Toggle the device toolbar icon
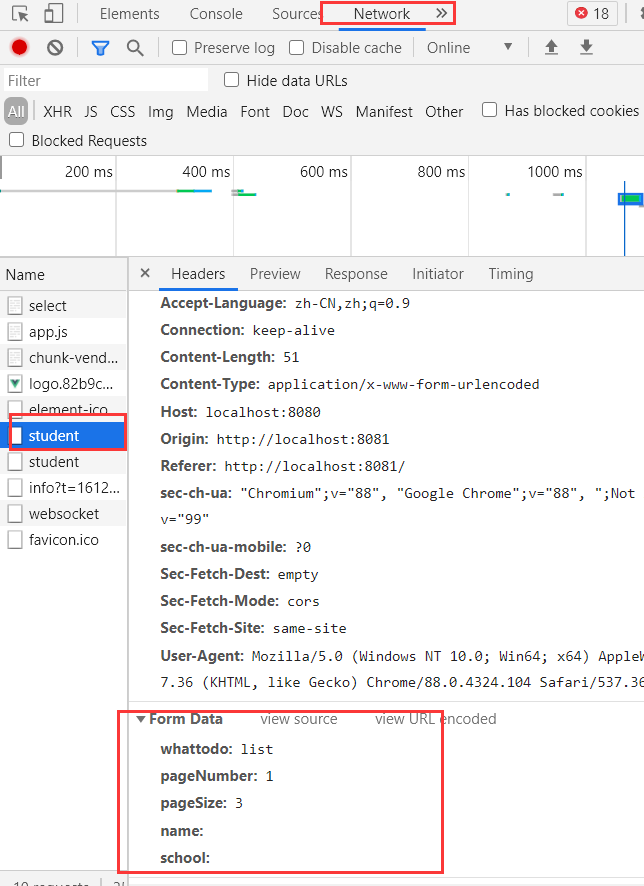Viewport: 644px width, 886px height. coord(54,14)
